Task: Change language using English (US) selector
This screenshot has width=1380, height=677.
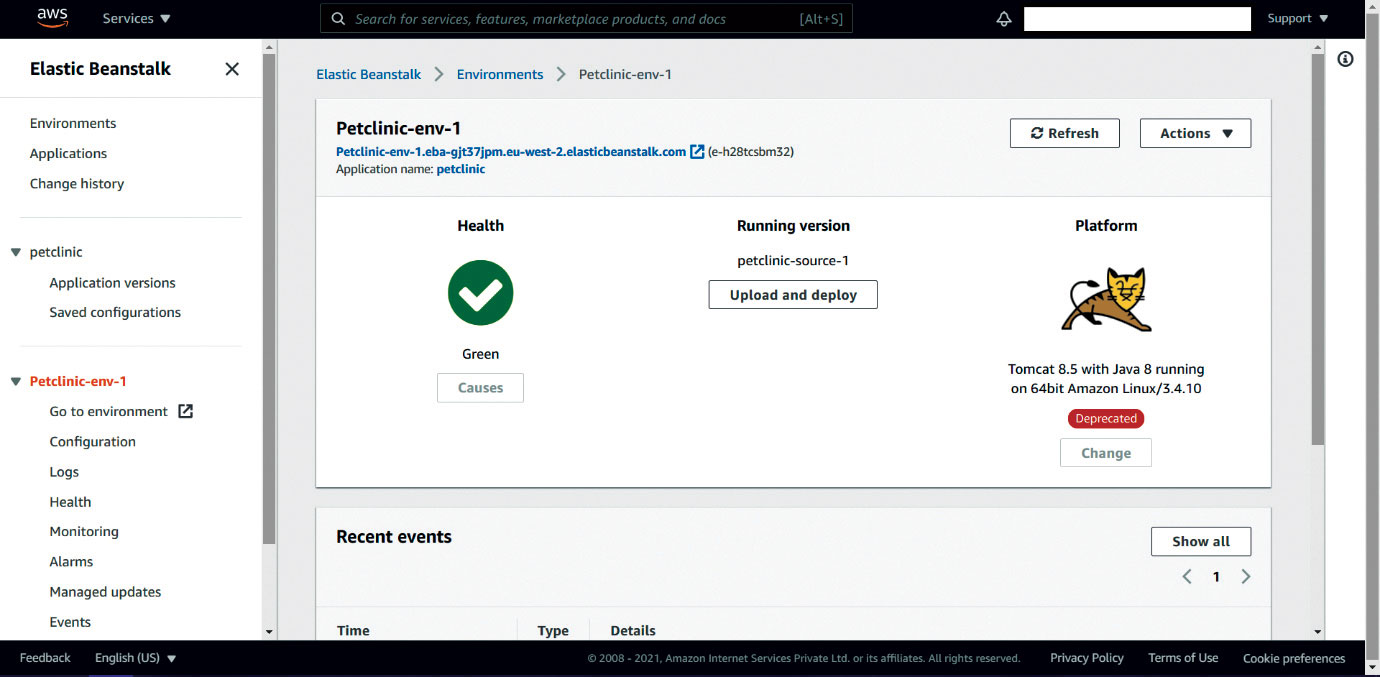Action: (135, 658)
